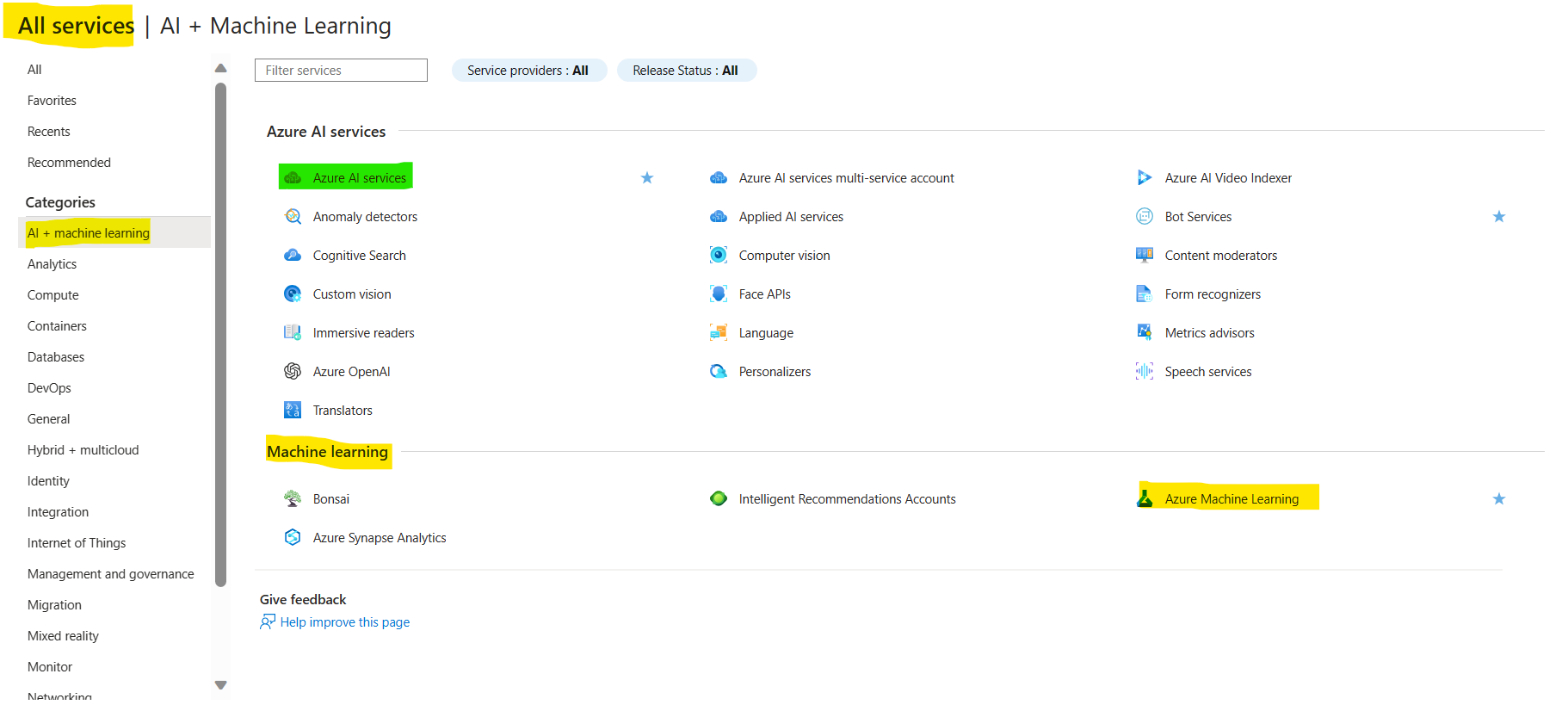Open the Cognitive Search link
The height and width of the screenshot is (711, 1568).
coord(359,256)
